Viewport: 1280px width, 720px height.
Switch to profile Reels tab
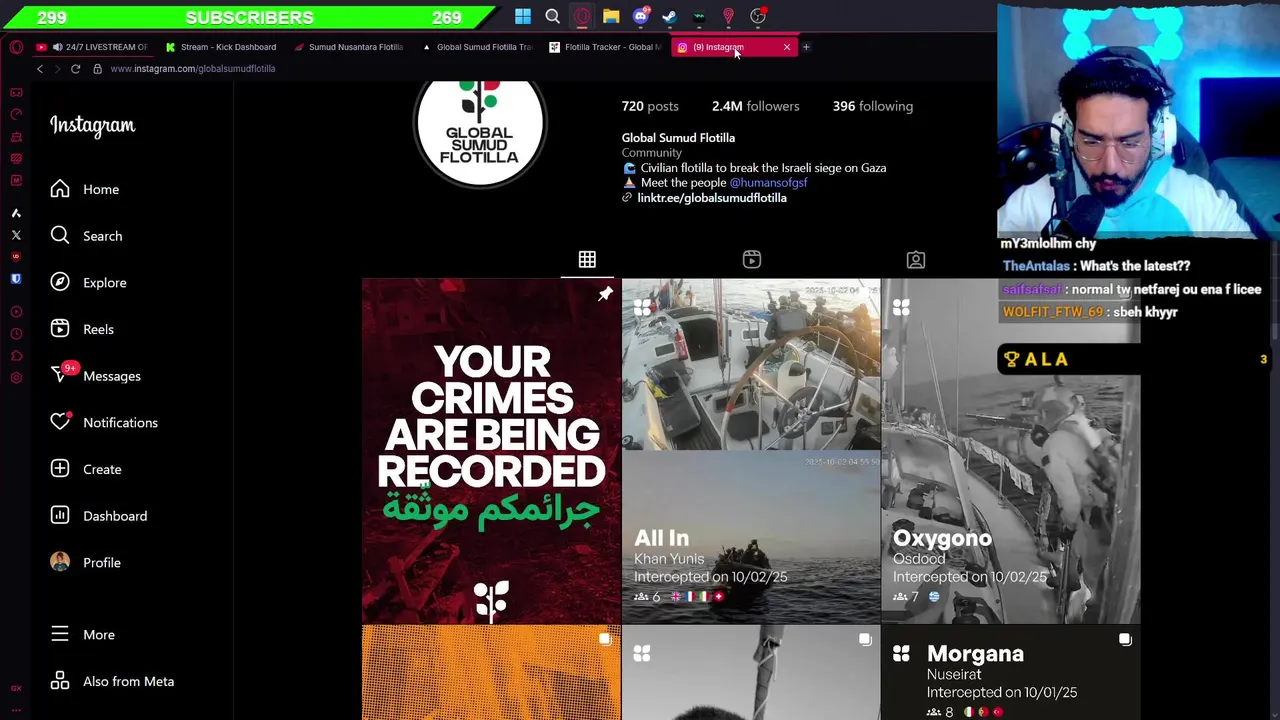pyautogui.click(x=752, y=260)
